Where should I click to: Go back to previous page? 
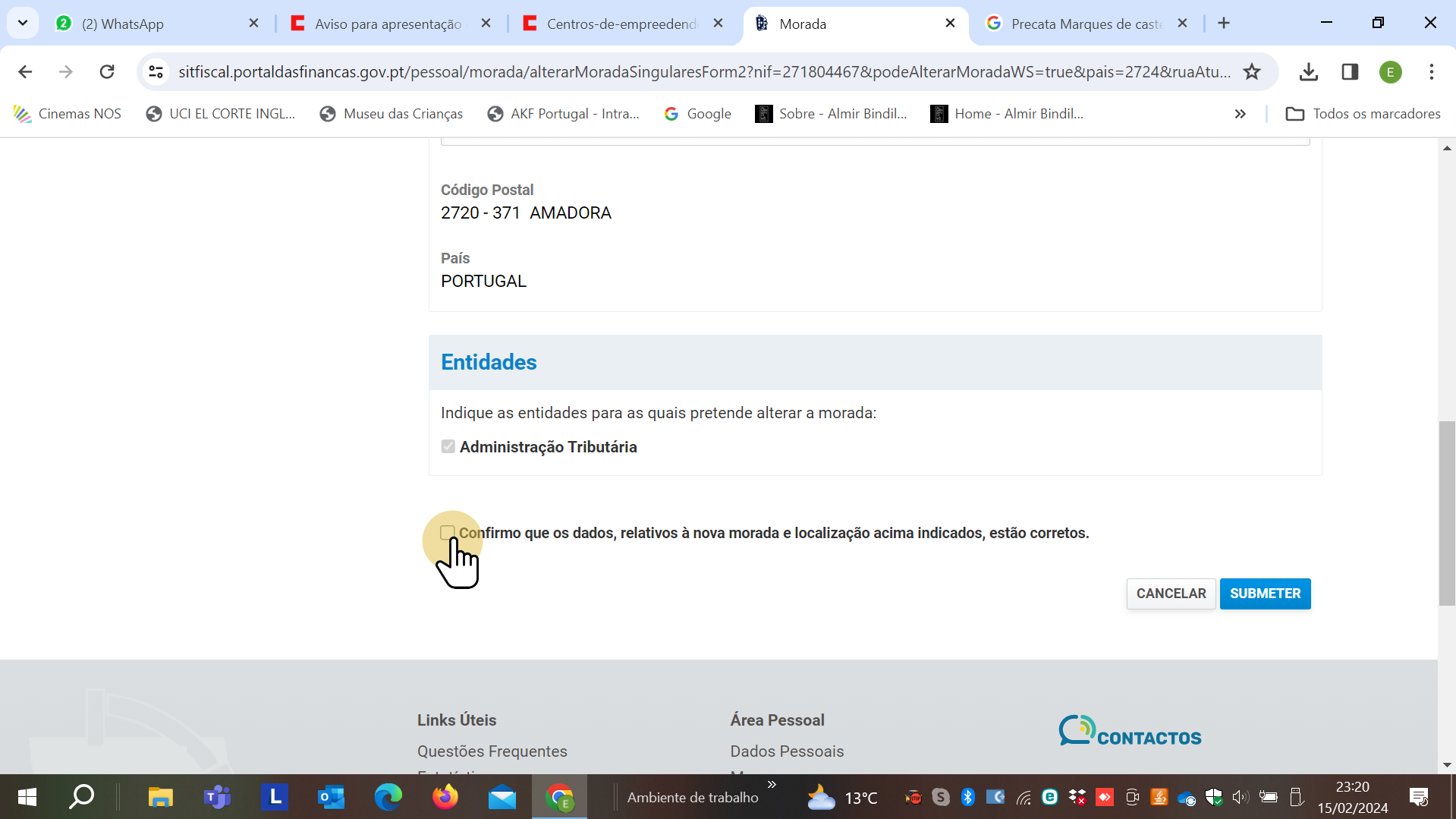25,72
